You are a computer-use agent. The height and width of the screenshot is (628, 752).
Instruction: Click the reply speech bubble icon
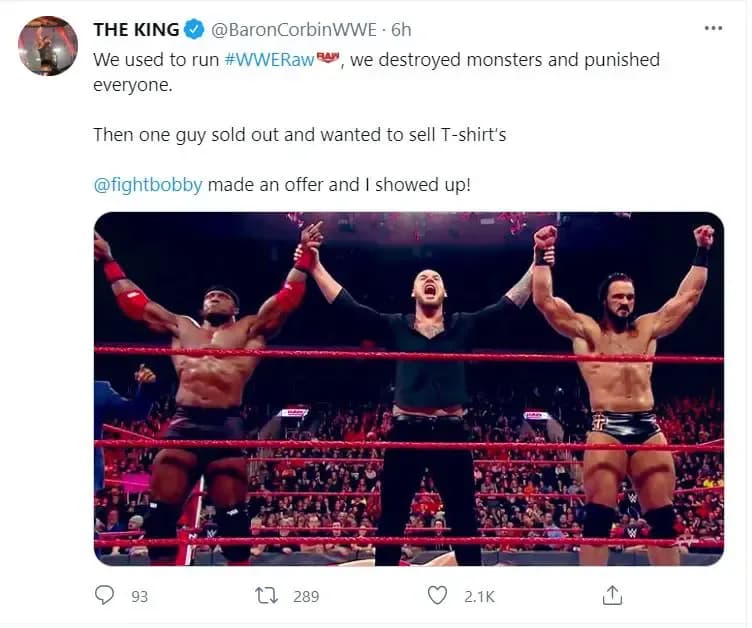[x=105, y=595]
